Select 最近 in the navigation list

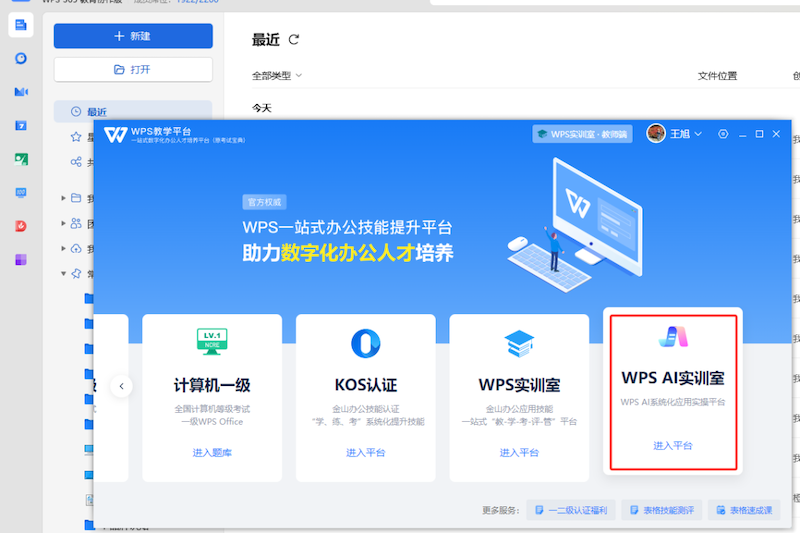[133, 111]
